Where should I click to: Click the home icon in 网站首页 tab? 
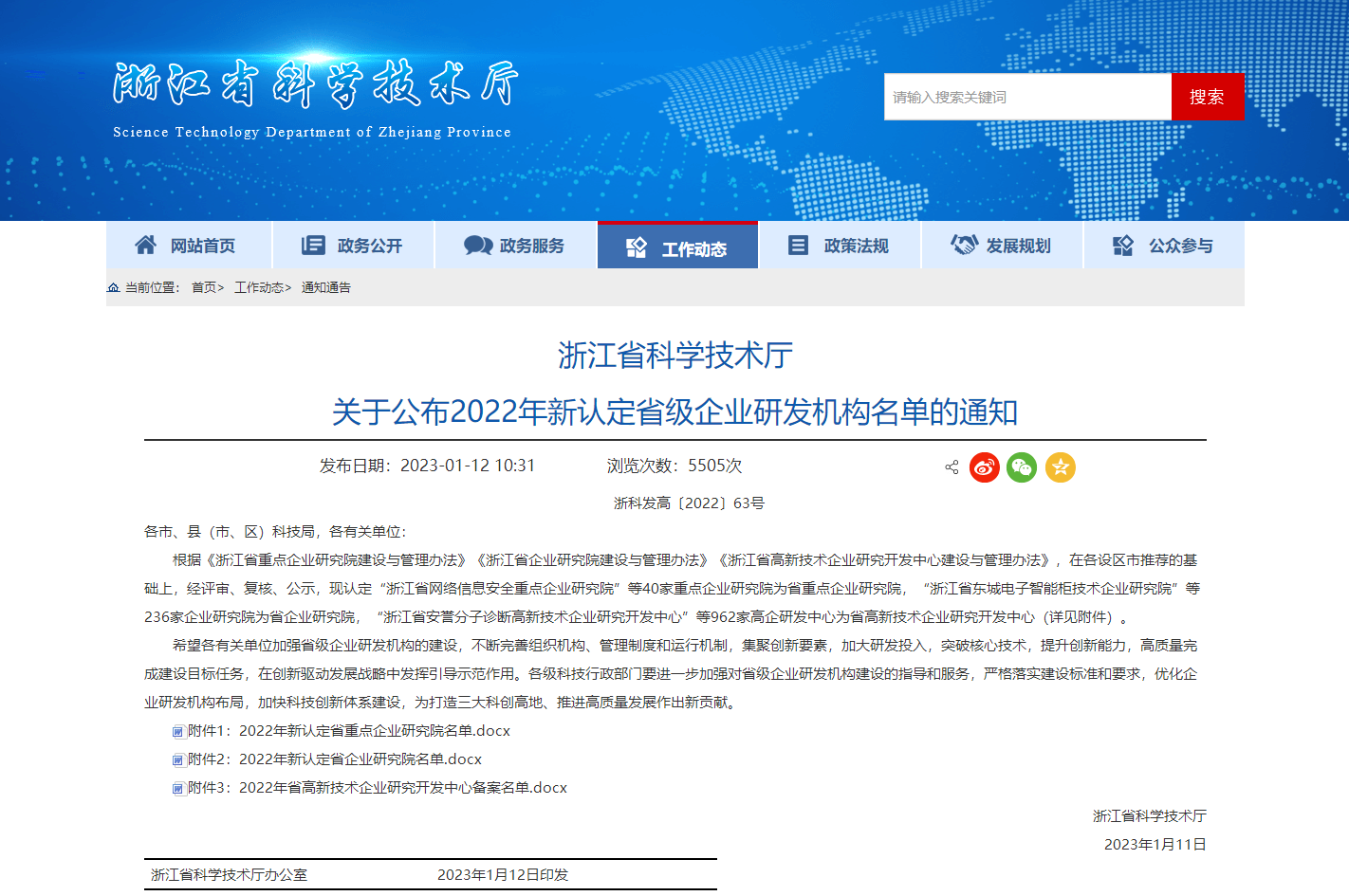point(145,246)
